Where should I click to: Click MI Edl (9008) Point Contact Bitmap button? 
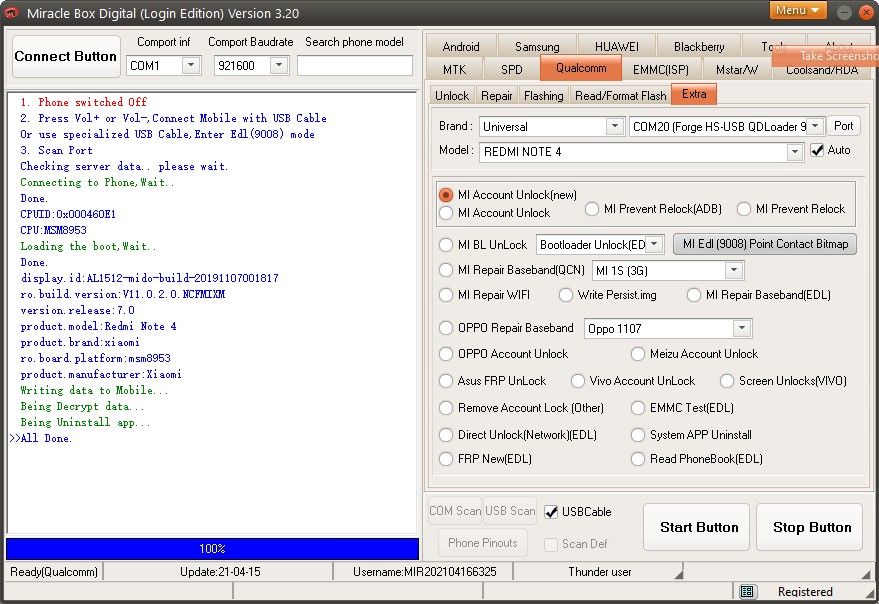[765, 244]
